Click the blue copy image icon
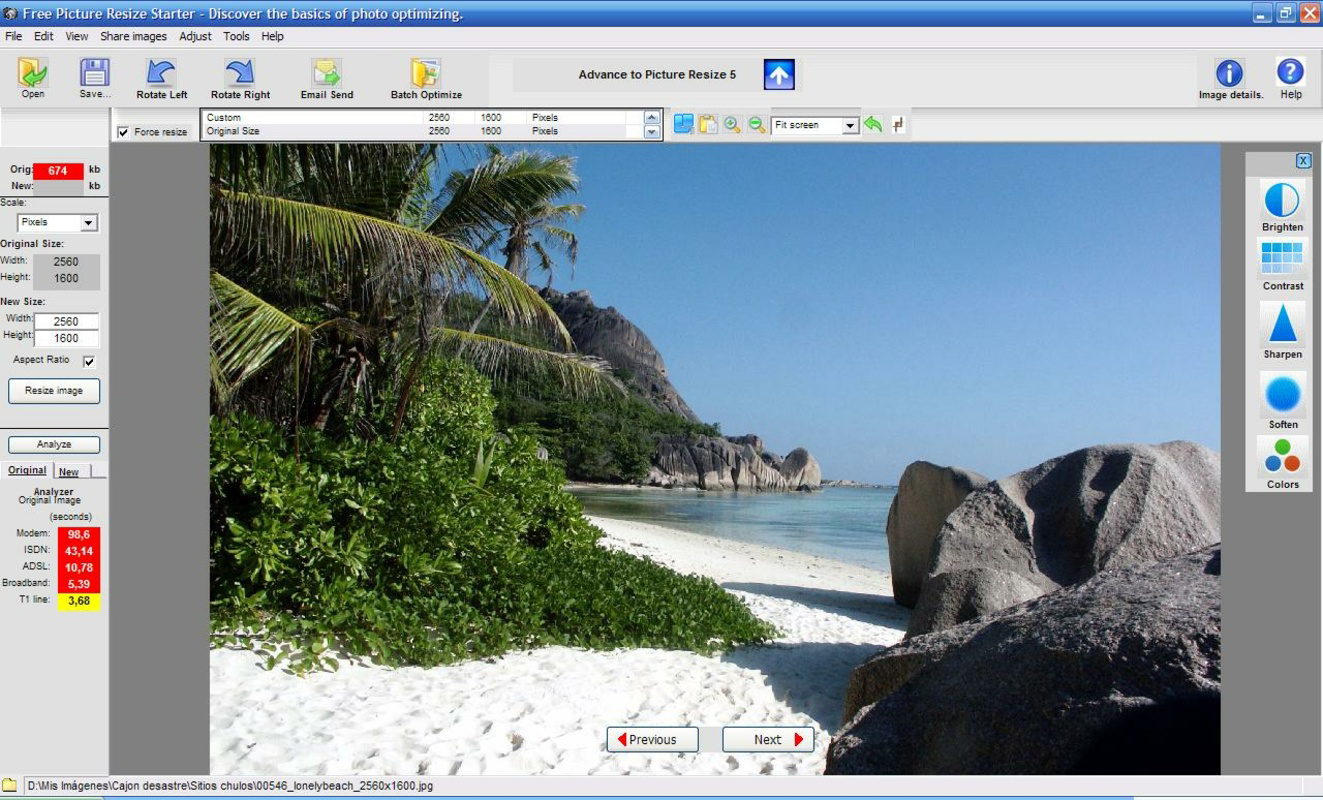Screen dimensions: 1323x800 coord(684,124)
